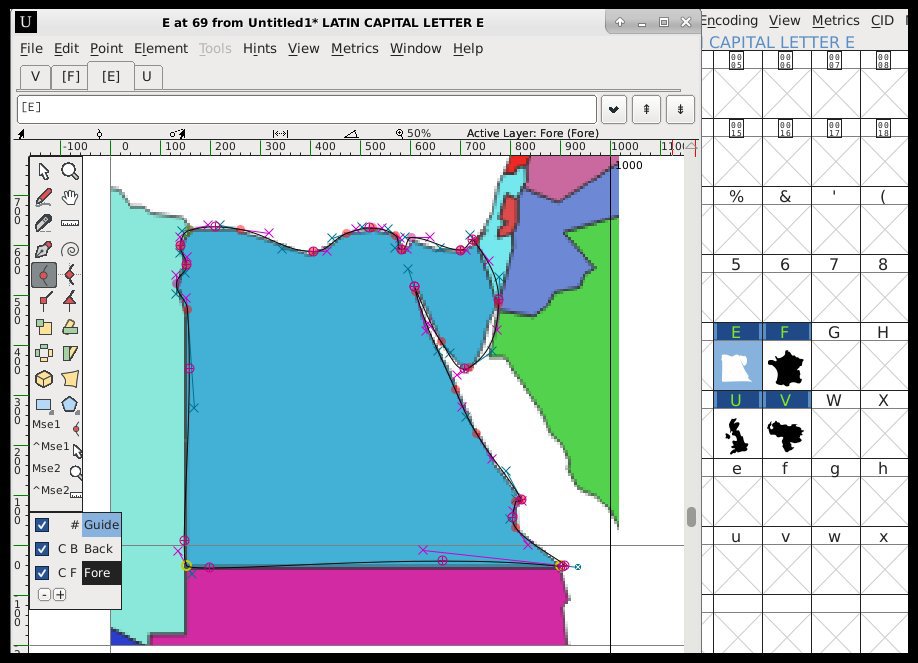Toggle Back layer visibility checkbox
918x663 pixels.
click(x=42, y=549)
